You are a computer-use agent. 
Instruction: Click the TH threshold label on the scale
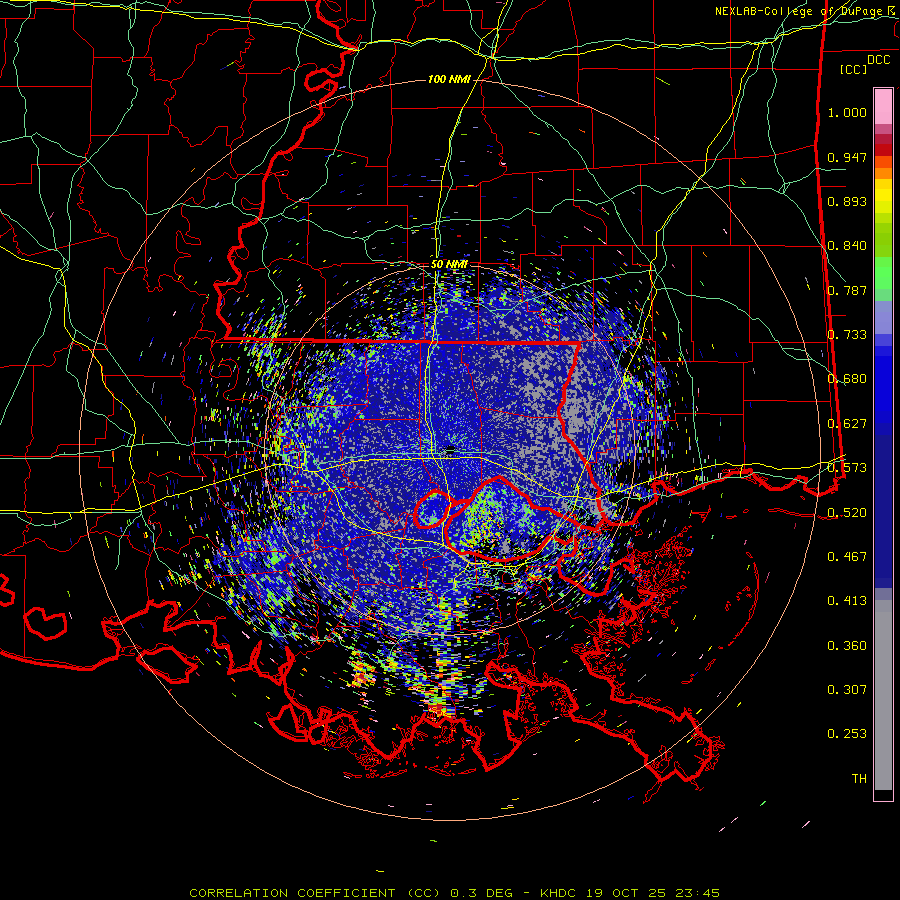click(859, 779)
